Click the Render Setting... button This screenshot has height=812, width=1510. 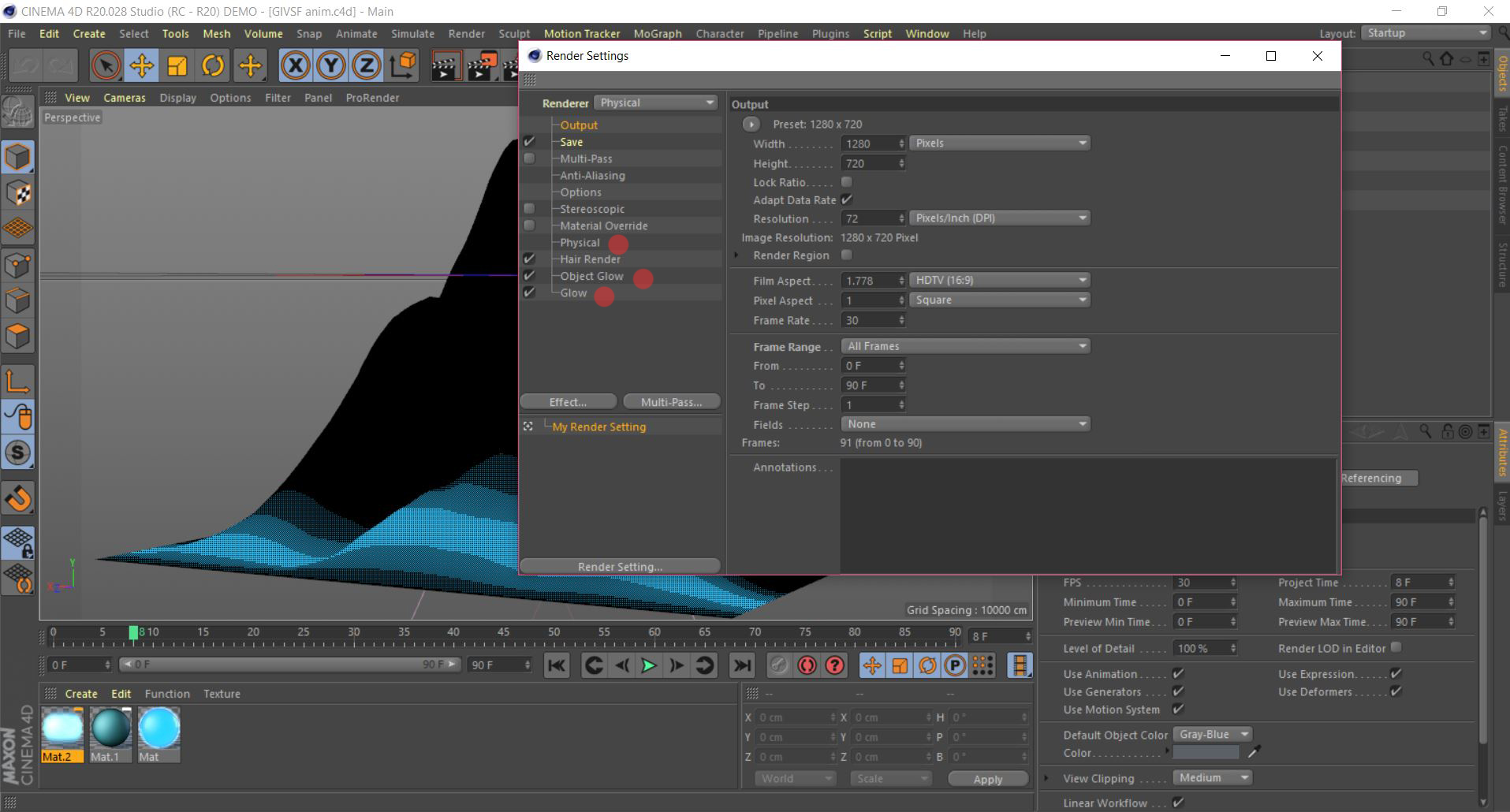[620, 567]
